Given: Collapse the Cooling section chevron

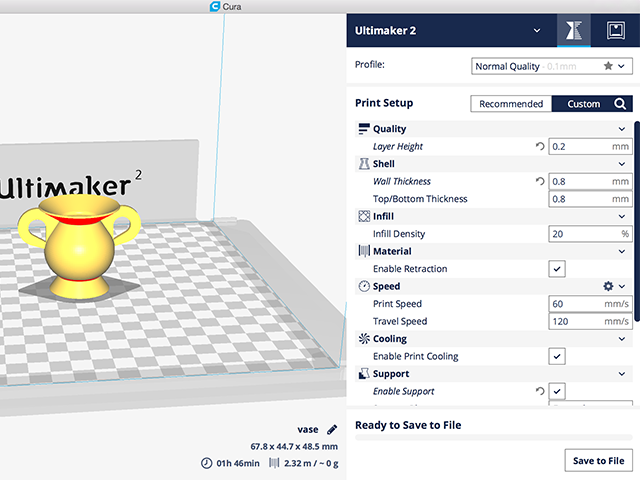Looking at the screenshot, I should 622,339.
